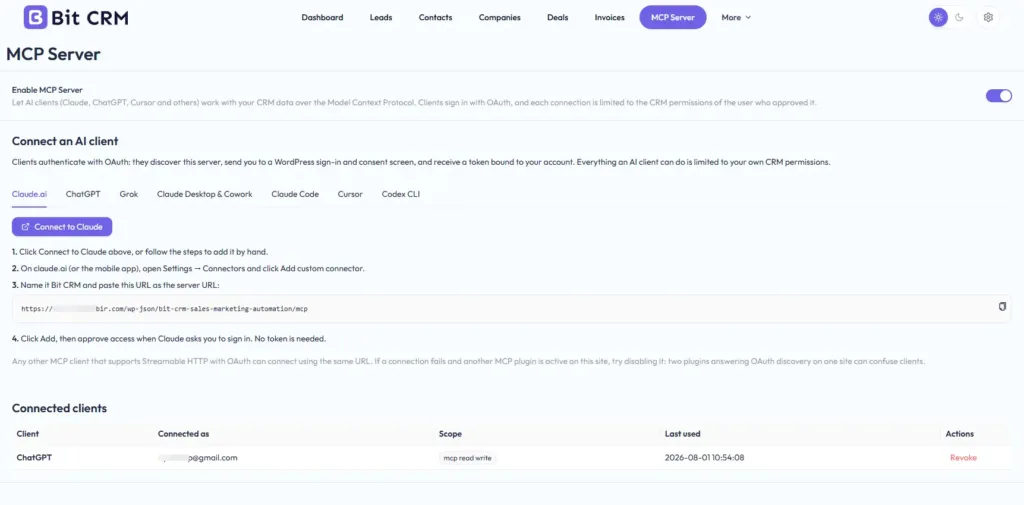Open the settings gear icon
The height and width of the screenshot is (505, 1024).
[988, 18]
